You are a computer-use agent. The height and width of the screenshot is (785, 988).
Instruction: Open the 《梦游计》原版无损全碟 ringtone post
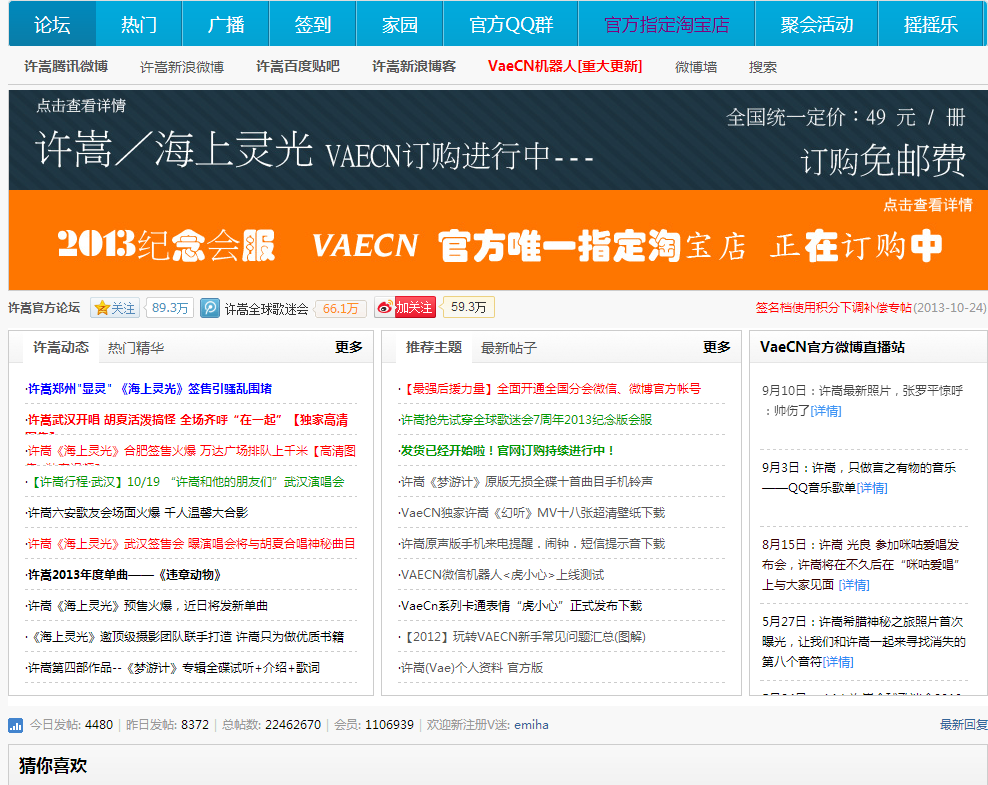tap(527, 481)
